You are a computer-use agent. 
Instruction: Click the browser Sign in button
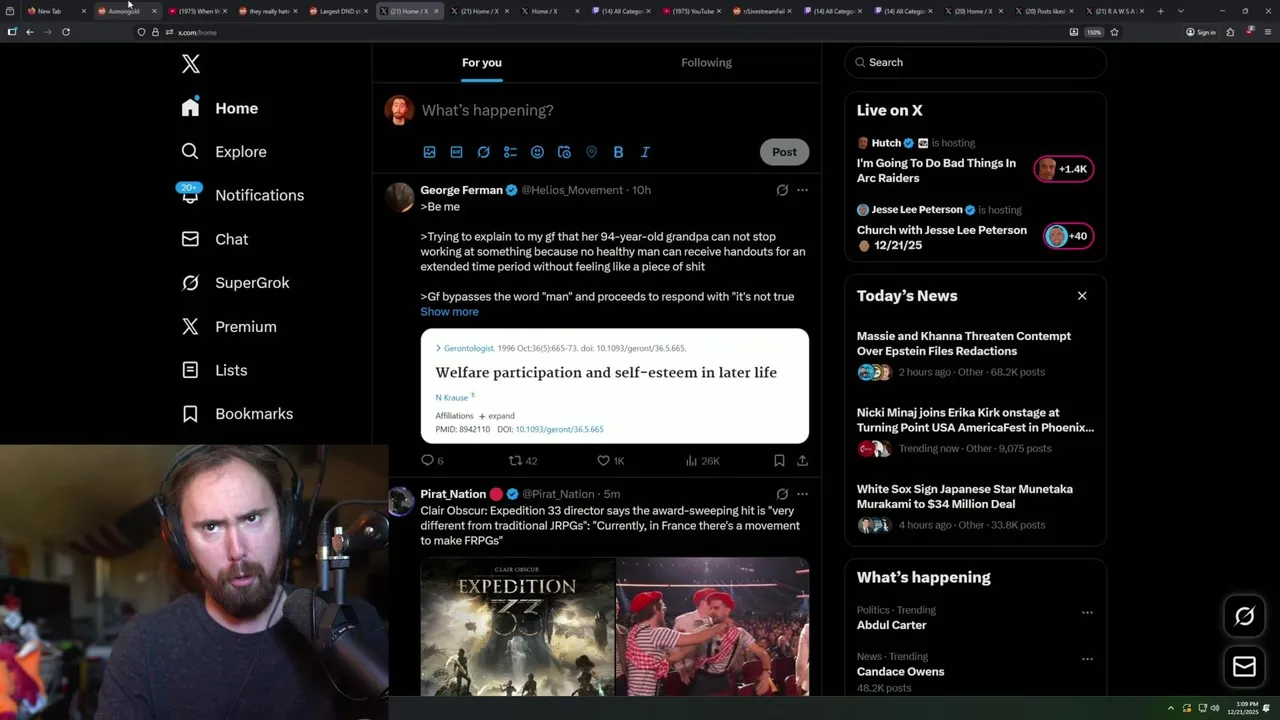(x=1201, y=32)
